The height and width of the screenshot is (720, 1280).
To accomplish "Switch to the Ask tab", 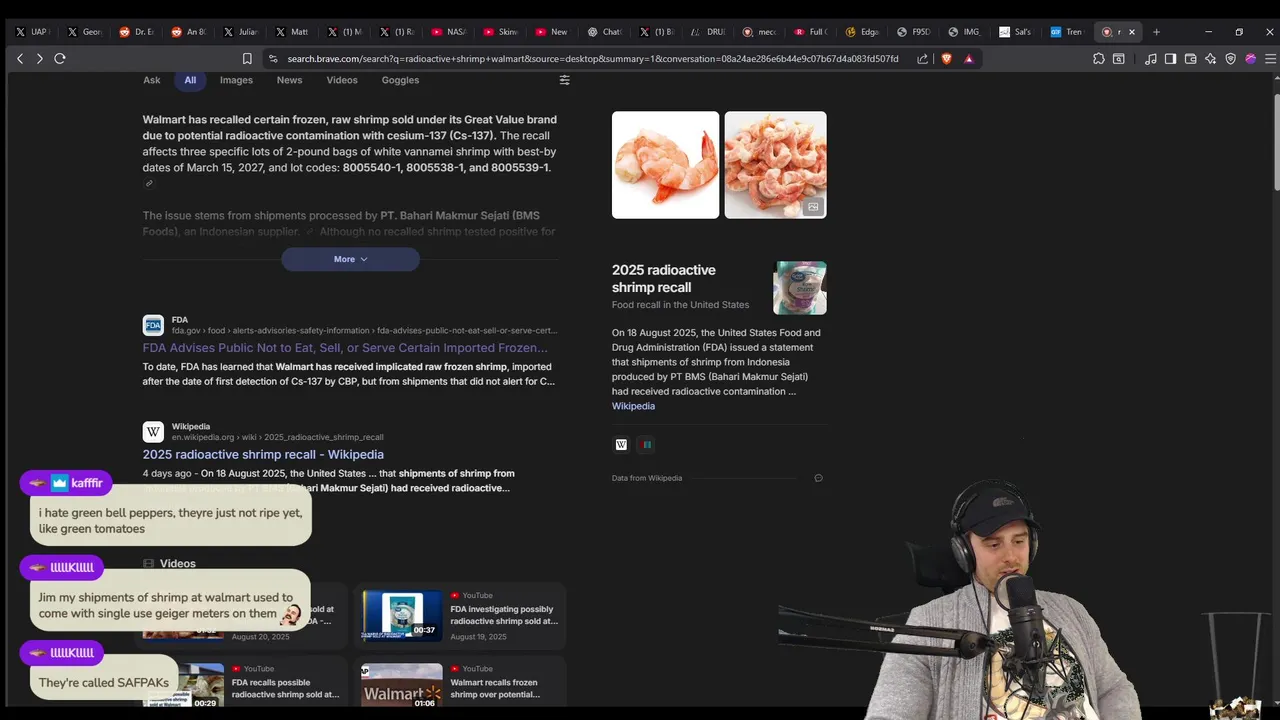I will pos(152,80).
